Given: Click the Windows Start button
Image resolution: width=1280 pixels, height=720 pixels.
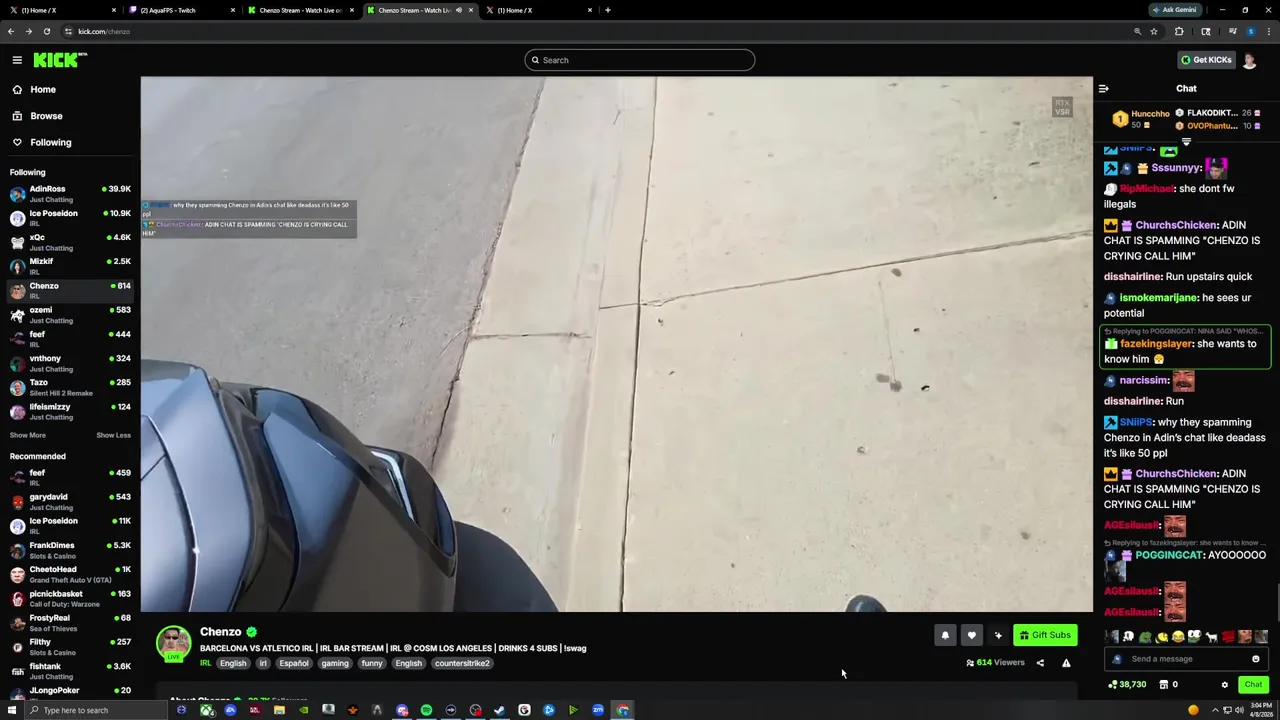Looking at the screenshot, I should click(12, 710).
